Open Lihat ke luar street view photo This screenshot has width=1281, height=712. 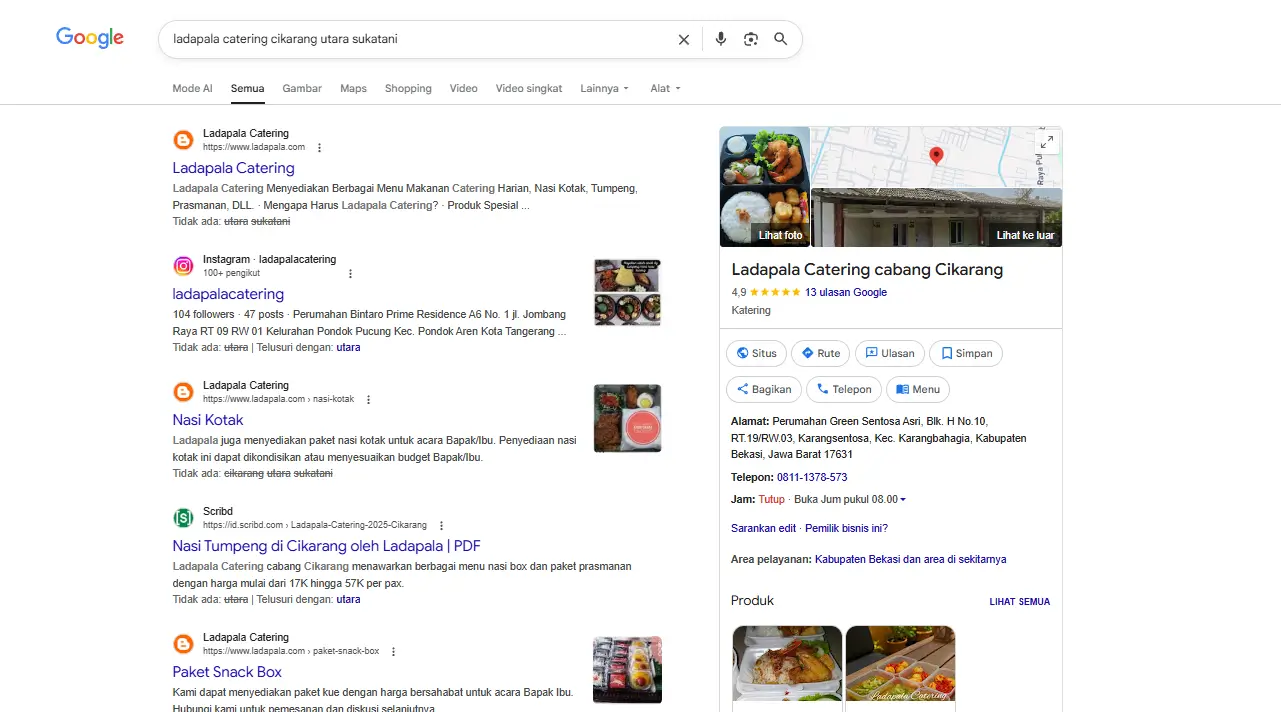coord(937,217)
